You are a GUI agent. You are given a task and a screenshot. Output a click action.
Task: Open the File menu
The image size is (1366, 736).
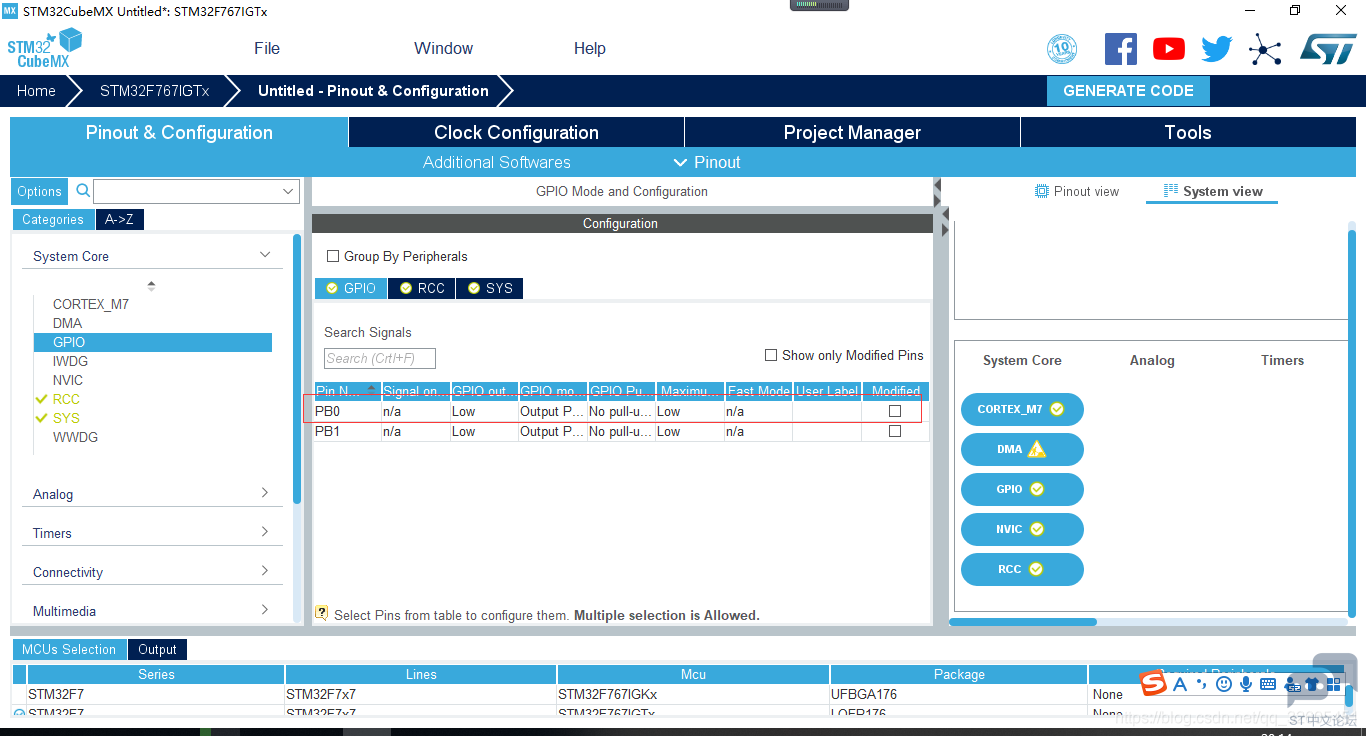267,48
